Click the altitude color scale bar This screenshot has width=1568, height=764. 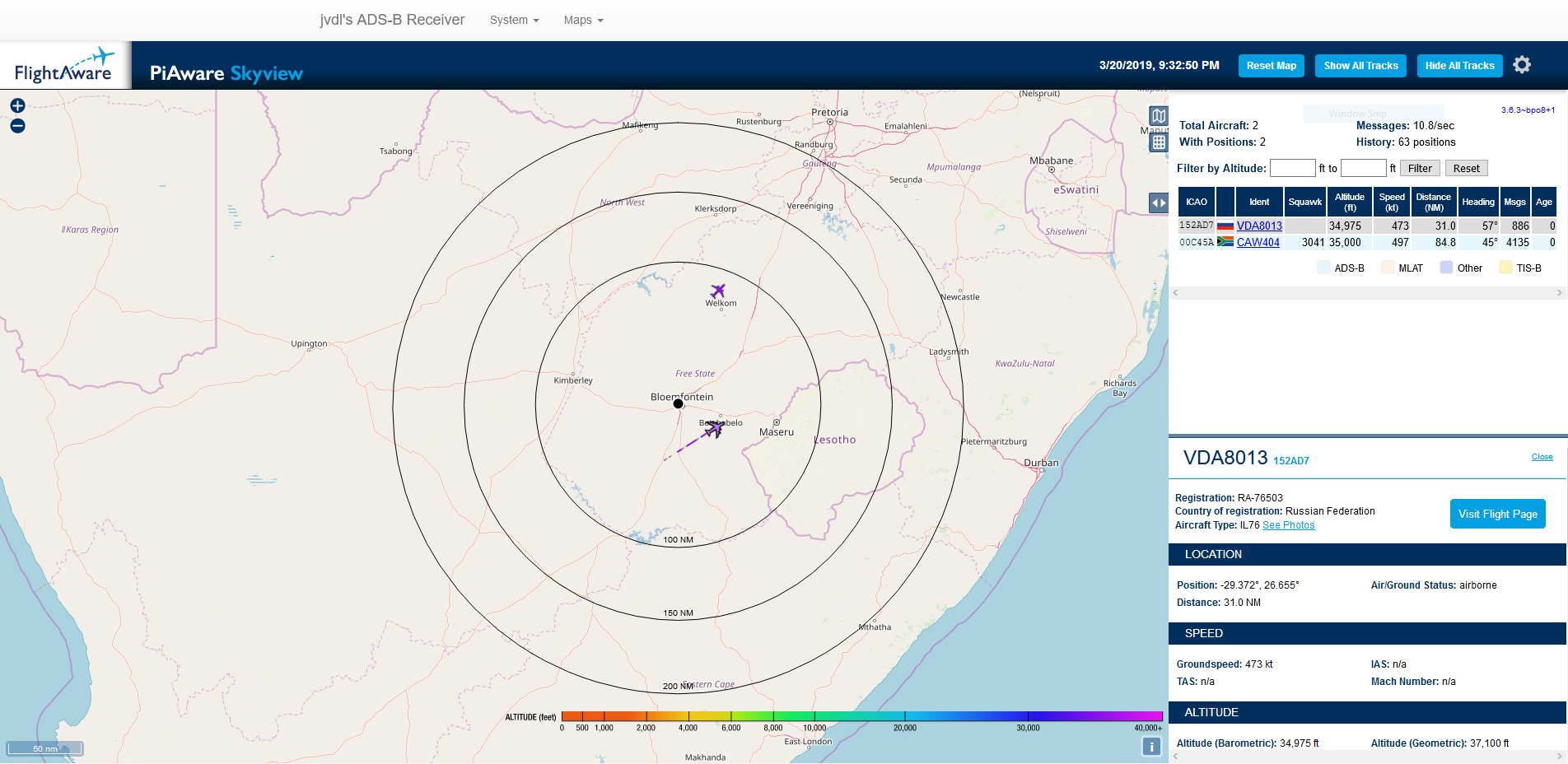pos(861,716)
